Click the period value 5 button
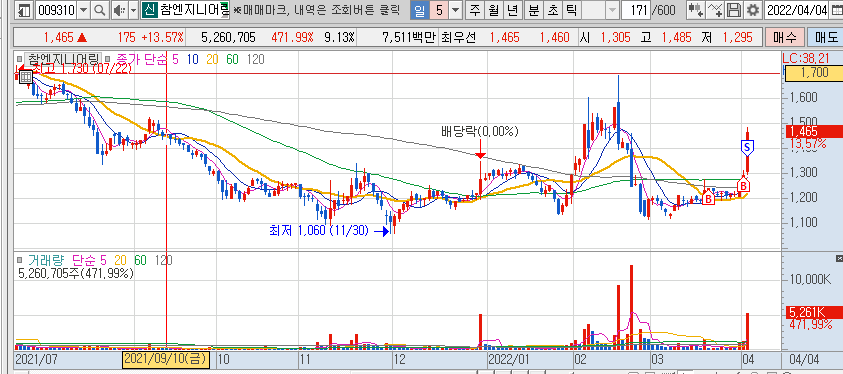Screen dimensions: 843x374 (439, 10)
